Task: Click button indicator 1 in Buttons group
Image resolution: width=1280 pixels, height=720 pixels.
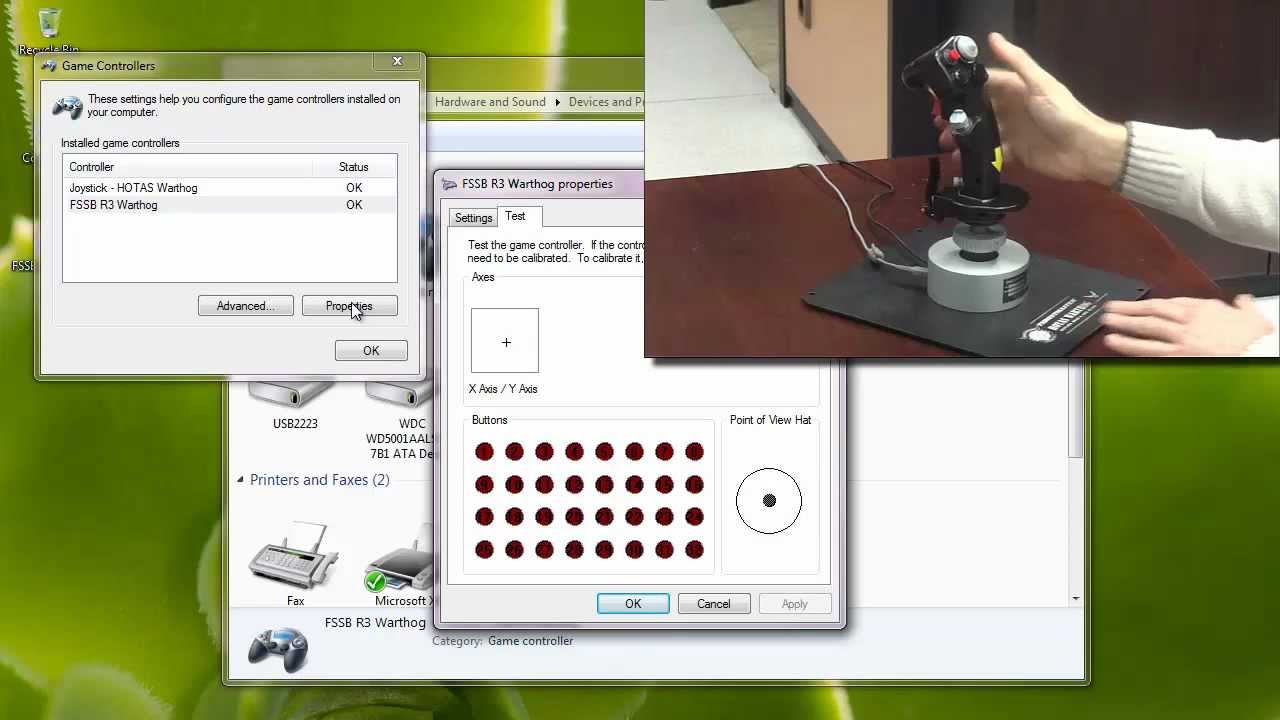Action: (x=484, y=452)
